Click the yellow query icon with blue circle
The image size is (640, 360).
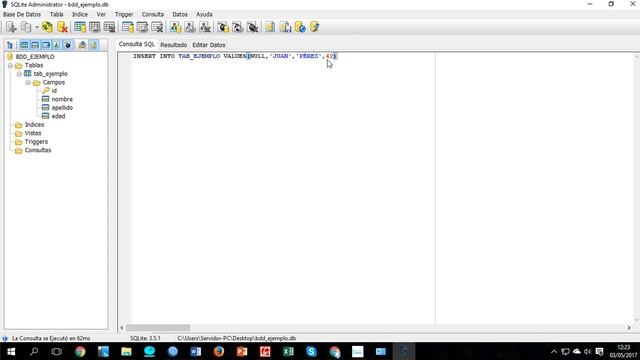pyautogui.click(x=300, y=27)
